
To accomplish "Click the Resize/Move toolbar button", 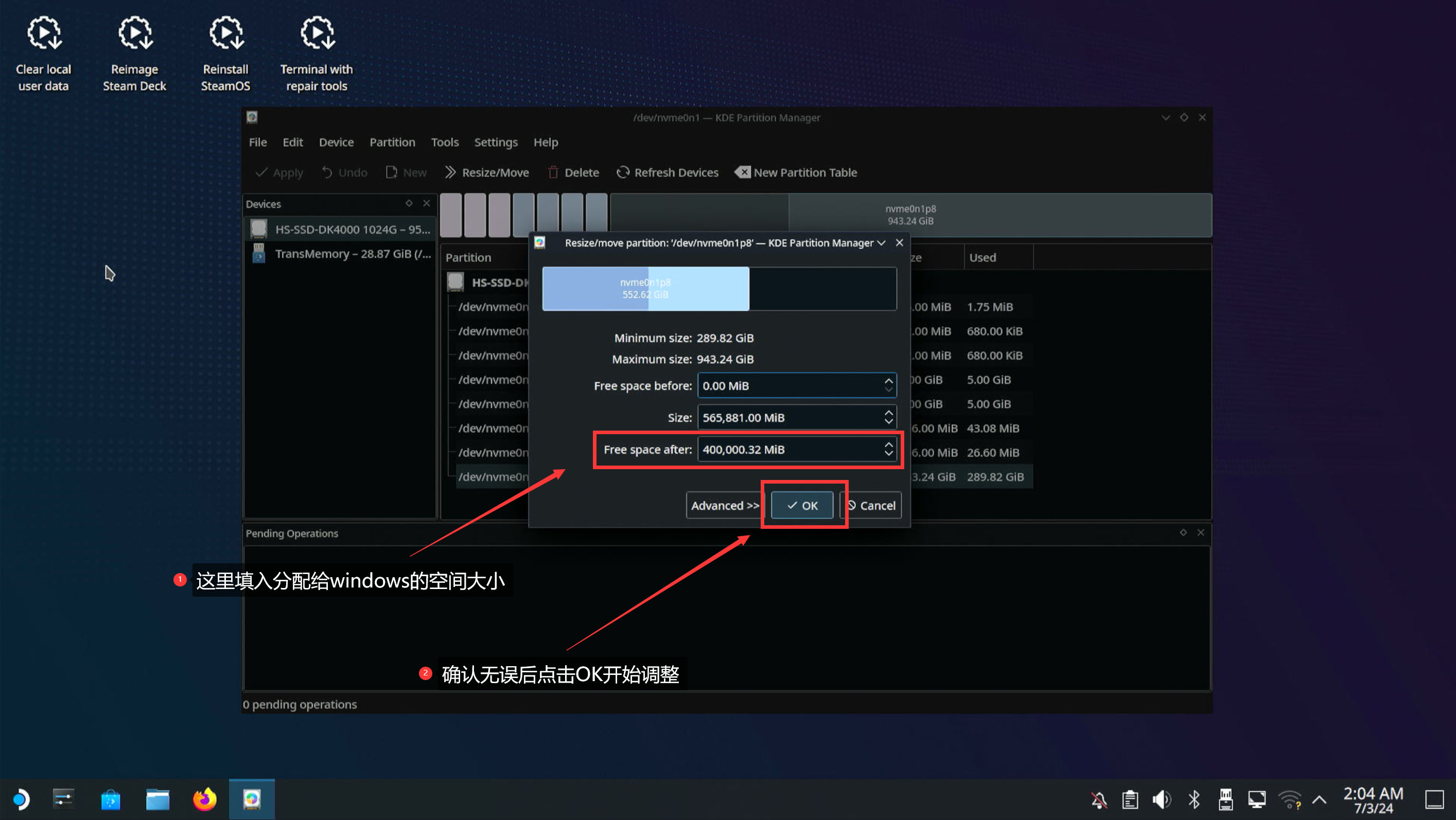I will click(487, 172).
